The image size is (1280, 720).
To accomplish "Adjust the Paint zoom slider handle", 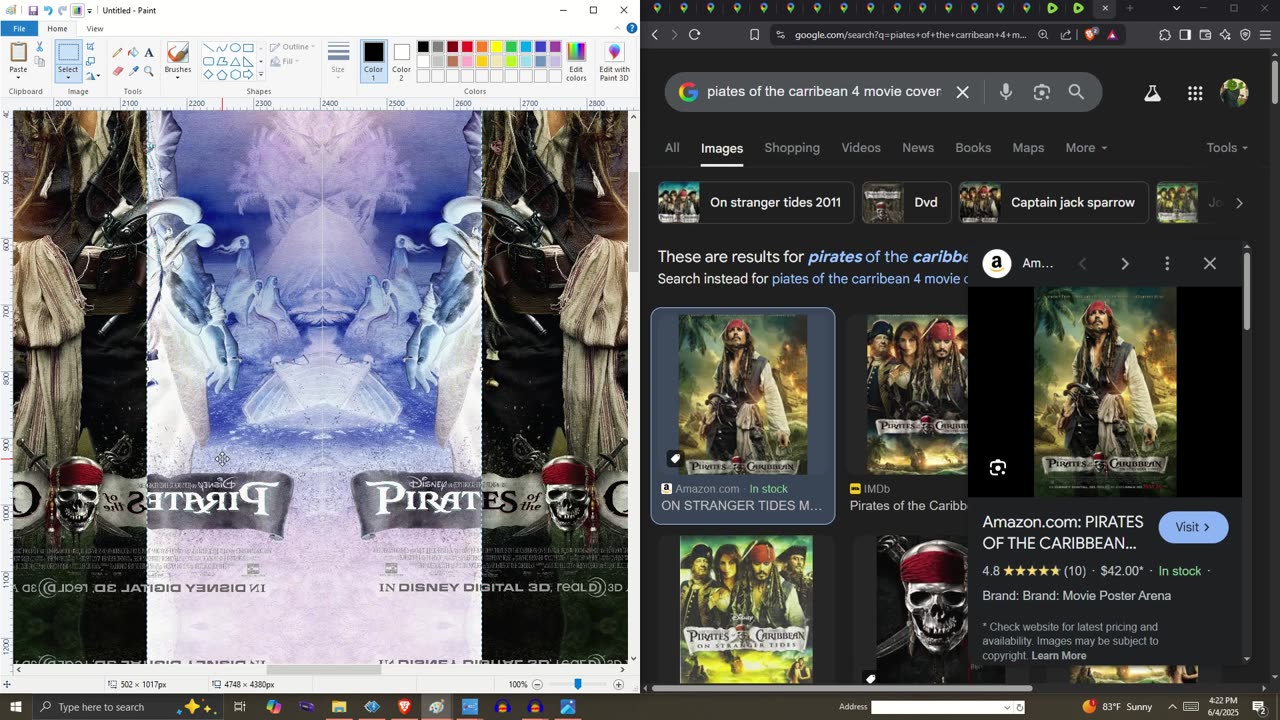I will [578, 684].
